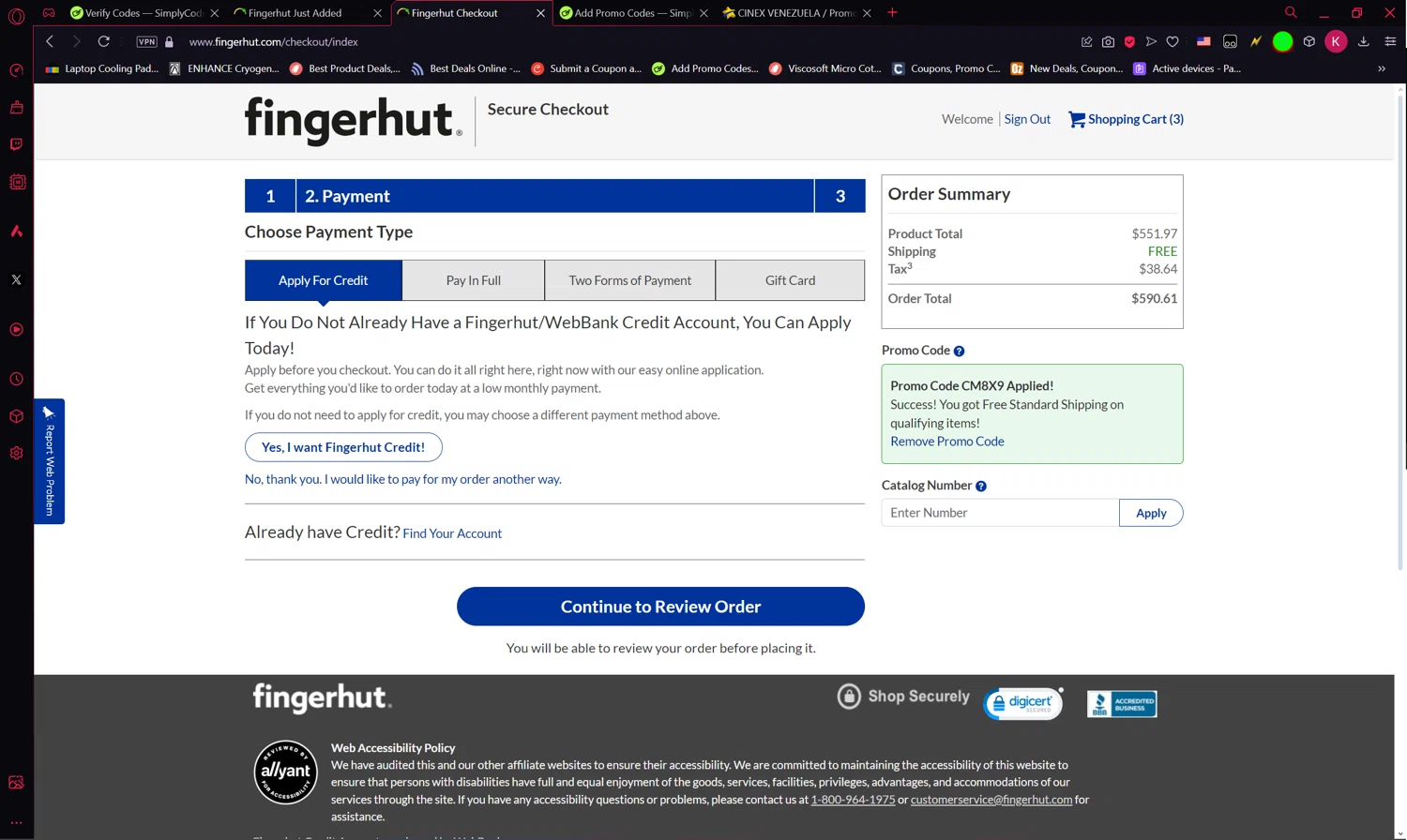Go to checkout step 3
This screenshot has height=840, width=1407.
click(840, 196)
